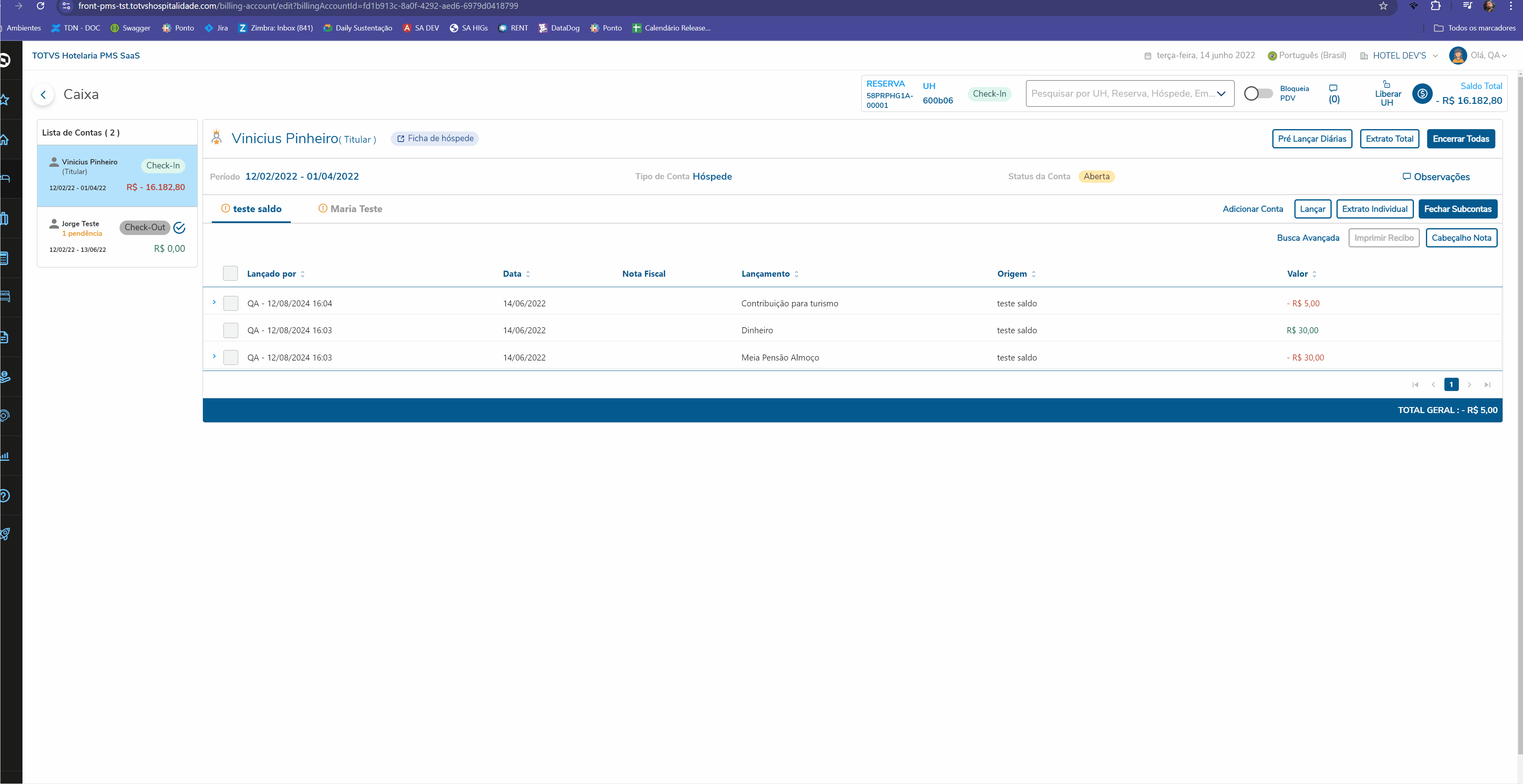Open the home icon in left sidebar
Viewport: 1523px width, 784px height.
point(5,140)
